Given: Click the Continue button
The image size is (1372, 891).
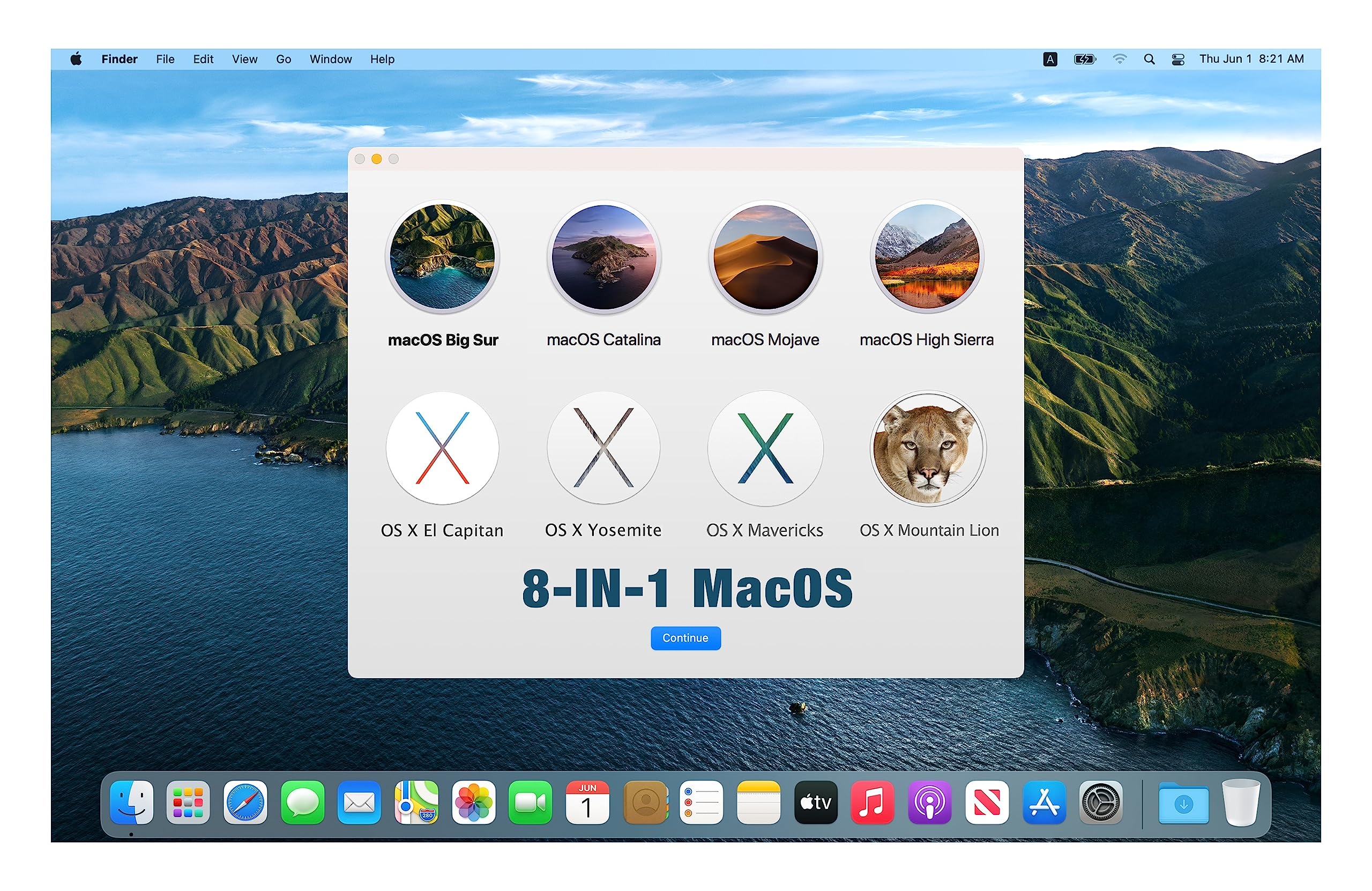Looking at the screenshot, I should (x=685, y=638).
